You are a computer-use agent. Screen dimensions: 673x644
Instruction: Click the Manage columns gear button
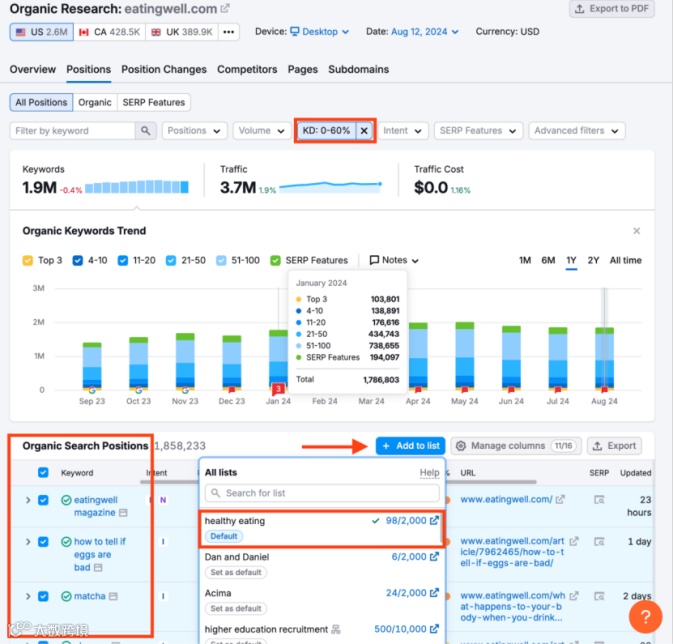pyautogui.click(x=516, y=446)
